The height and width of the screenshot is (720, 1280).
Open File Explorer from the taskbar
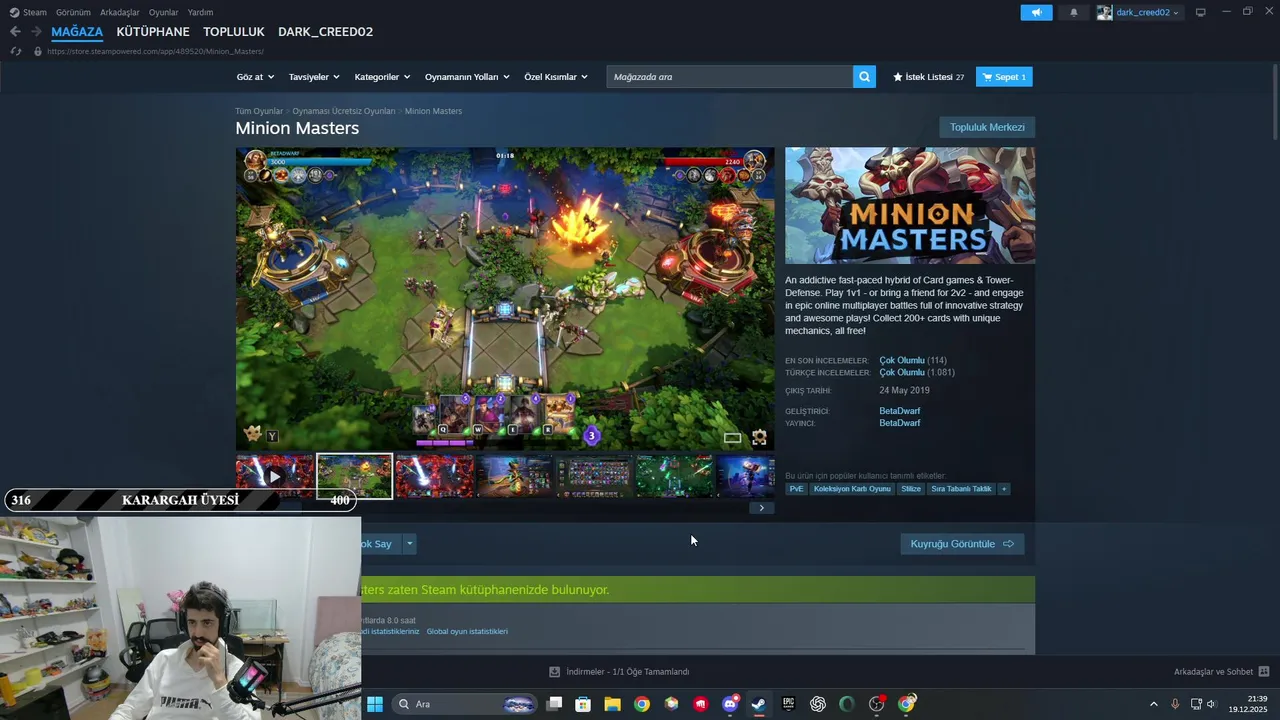[x=612, y=704]
